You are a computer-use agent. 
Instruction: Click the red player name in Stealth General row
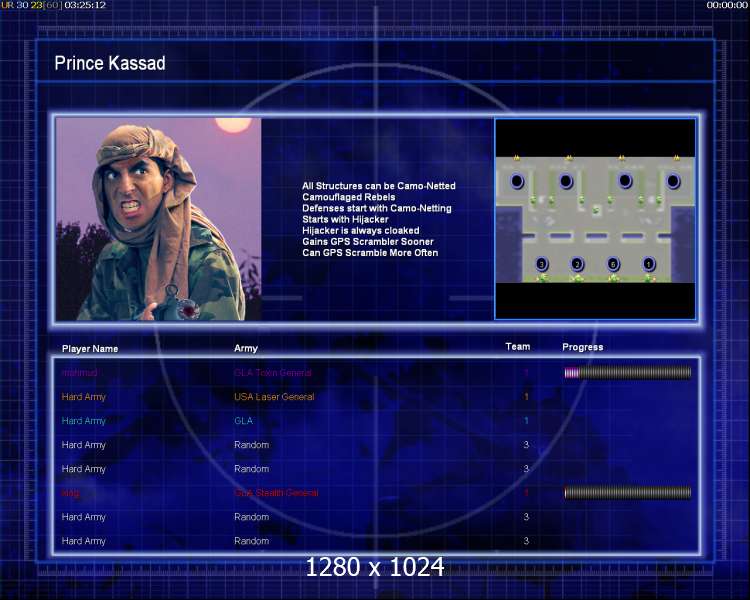click(x=71, y=493)
